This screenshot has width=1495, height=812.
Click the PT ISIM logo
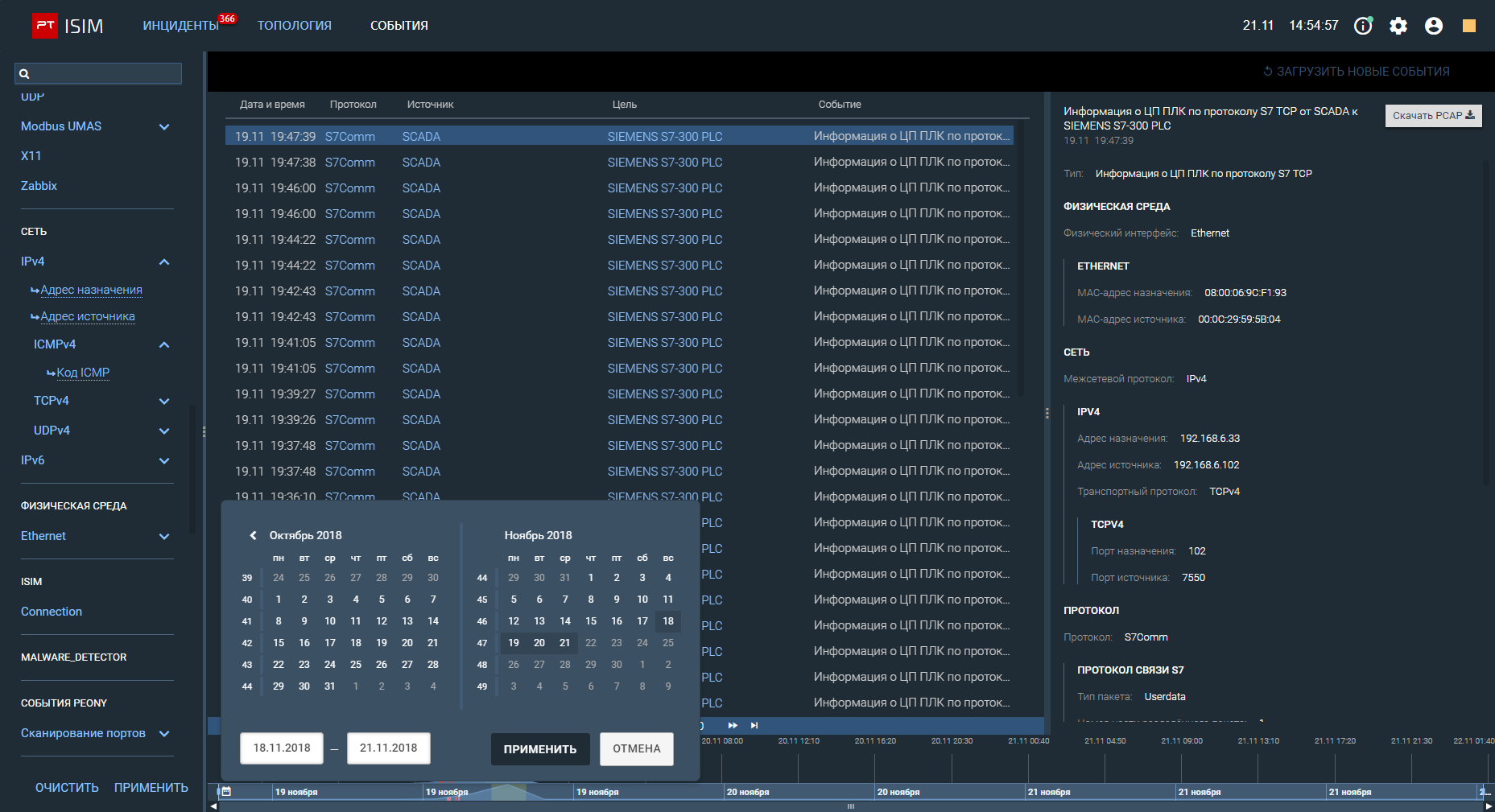point(68,26)
